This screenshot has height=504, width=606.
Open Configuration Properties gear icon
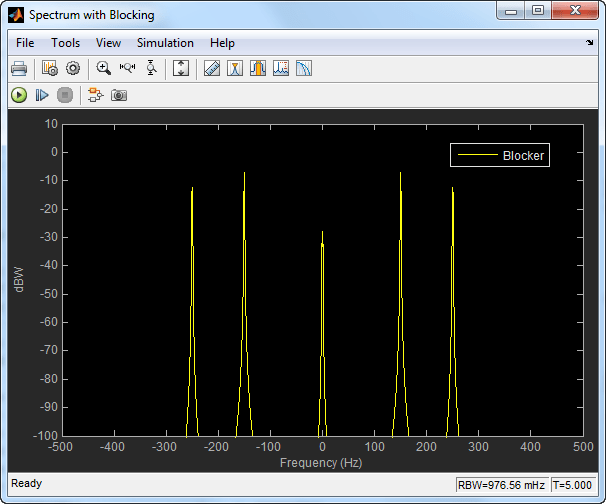(x=72, y=69)
